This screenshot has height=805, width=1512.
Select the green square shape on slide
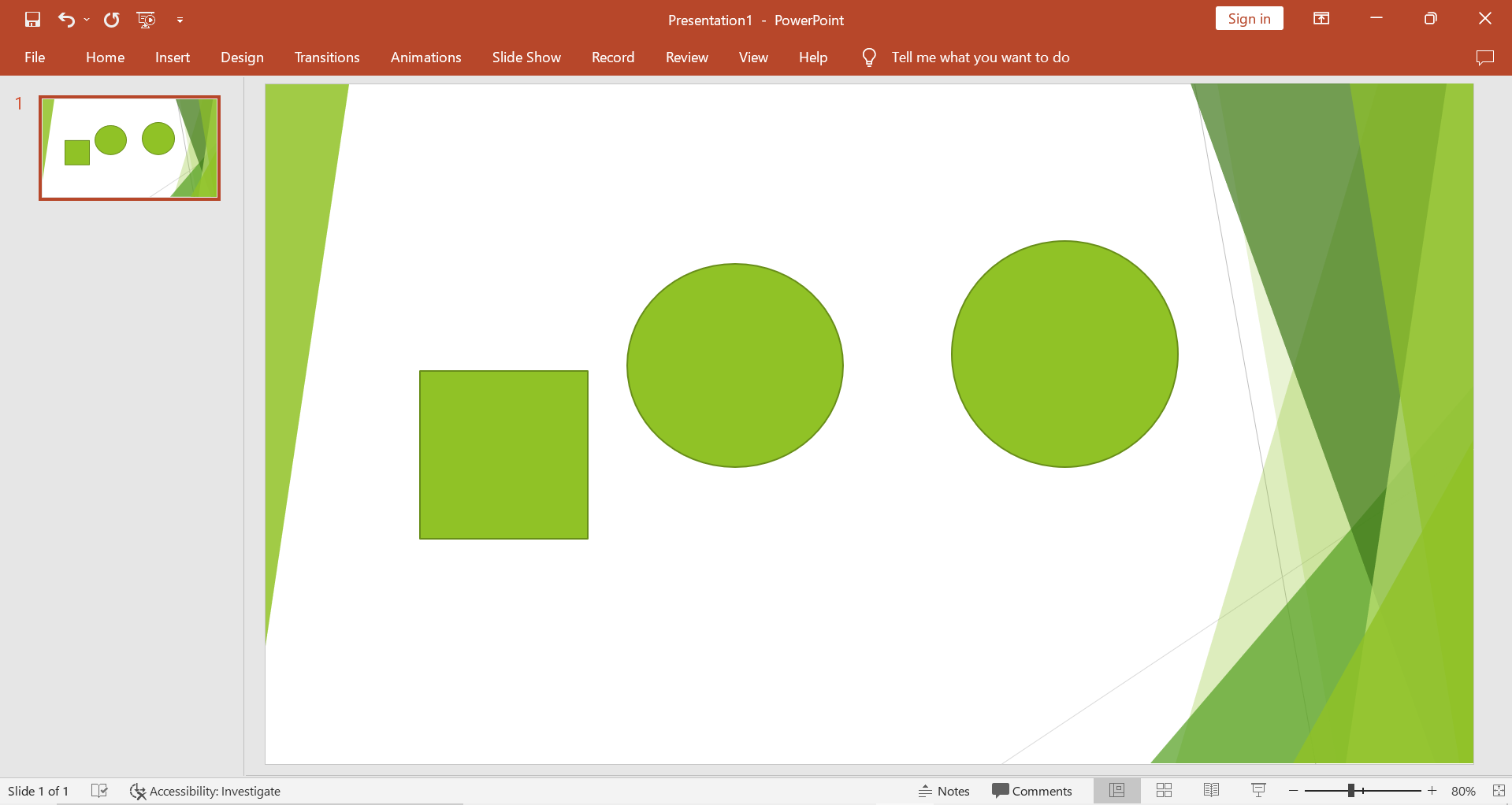click(503, 454)
